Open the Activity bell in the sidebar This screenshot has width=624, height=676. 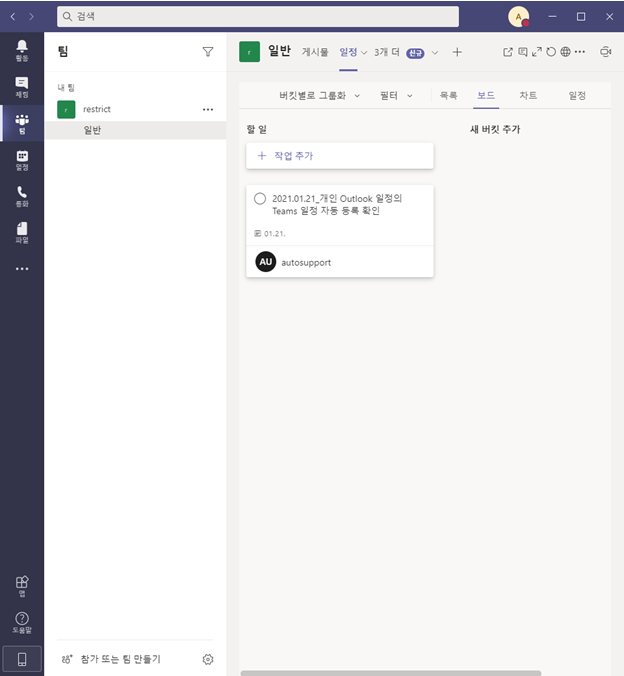click(x=22, y=50)
